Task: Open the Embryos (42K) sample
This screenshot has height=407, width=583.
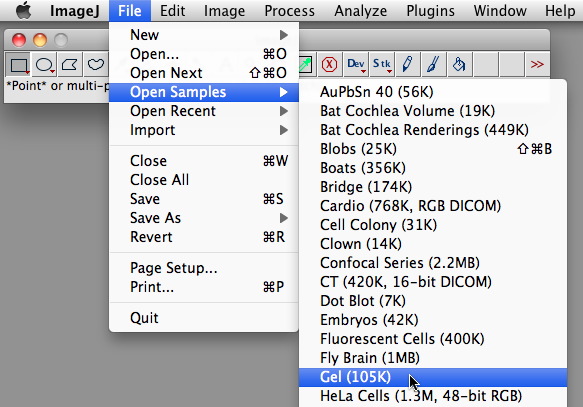Action: point(433,320)
